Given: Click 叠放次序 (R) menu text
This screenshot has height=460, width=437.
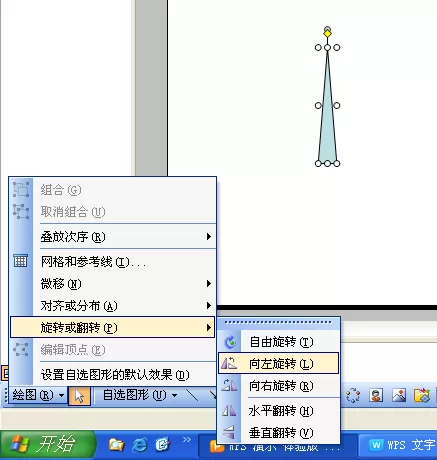Looking at the screenshot, I should tap(73, 237).
